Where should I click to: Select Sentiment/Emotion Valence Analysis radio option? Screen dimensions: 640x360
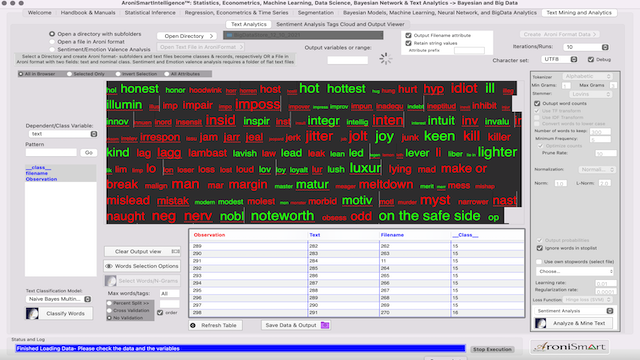52,49
